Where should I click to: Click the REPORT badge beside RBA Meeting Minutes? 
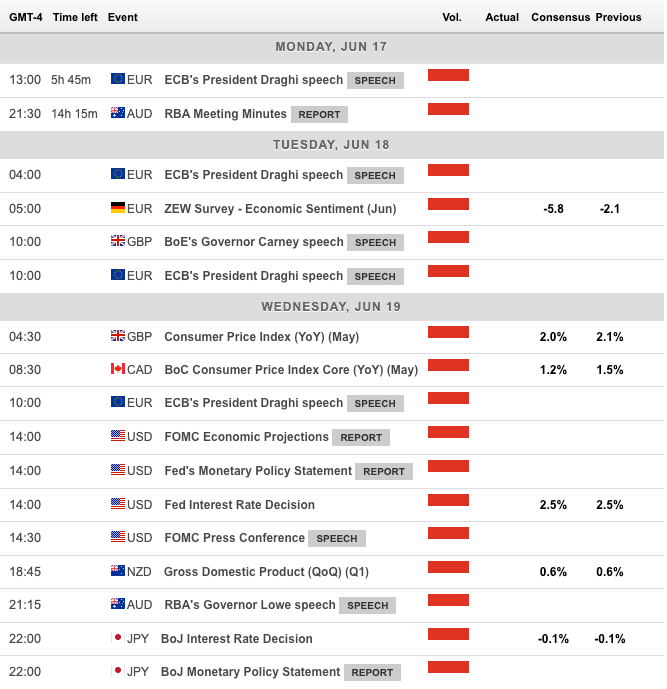coord(319,115)
